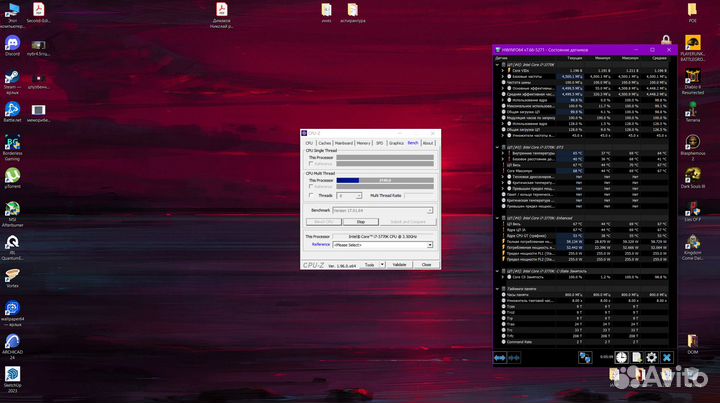The width and height of the screenshot is (720, 403).
Task: Enable the Threads checkbox in CPU-Z
Action: click(x=311, y=196)
